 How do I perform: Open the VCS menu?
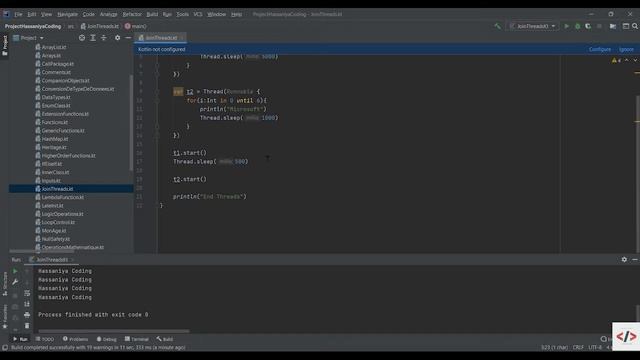click(x=198, y=14)
